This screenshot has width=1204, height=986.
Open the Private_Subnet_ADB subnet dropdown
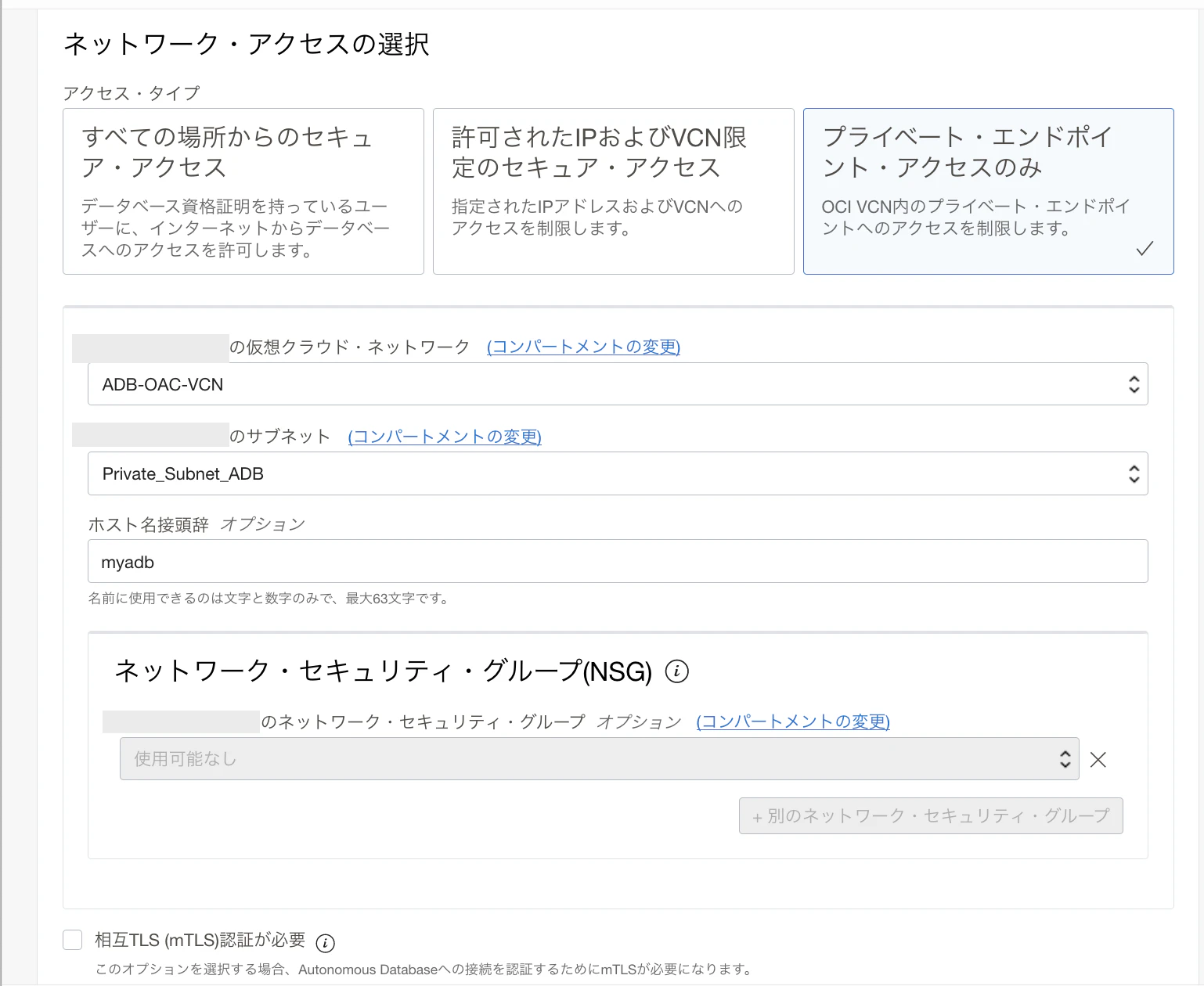click(x=618, y=473)
